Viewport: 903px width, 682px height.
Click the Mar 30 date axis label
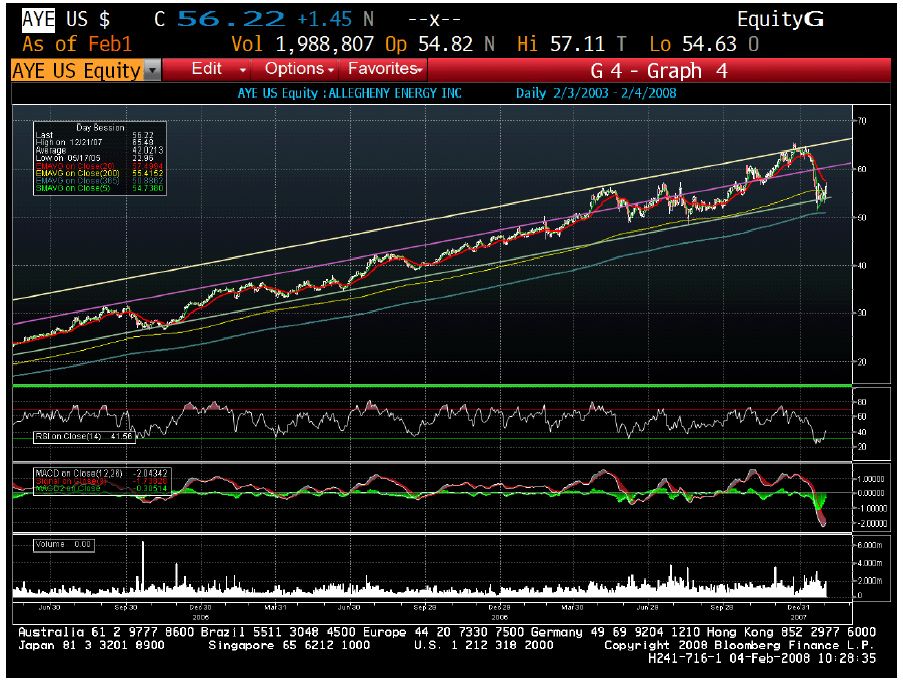coord(572,607)
